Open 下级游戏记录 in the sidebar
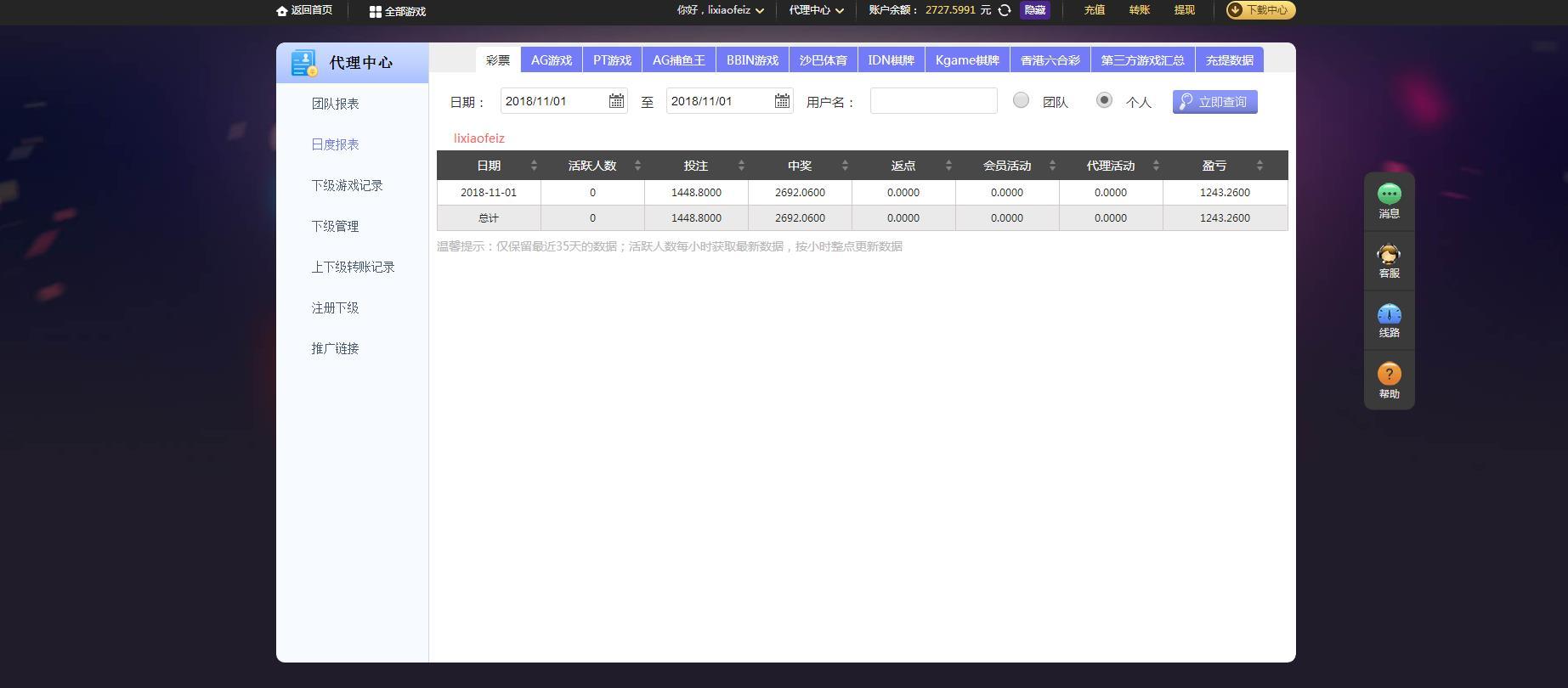This screenshot has height=688, width=1568. click(348, 185)
